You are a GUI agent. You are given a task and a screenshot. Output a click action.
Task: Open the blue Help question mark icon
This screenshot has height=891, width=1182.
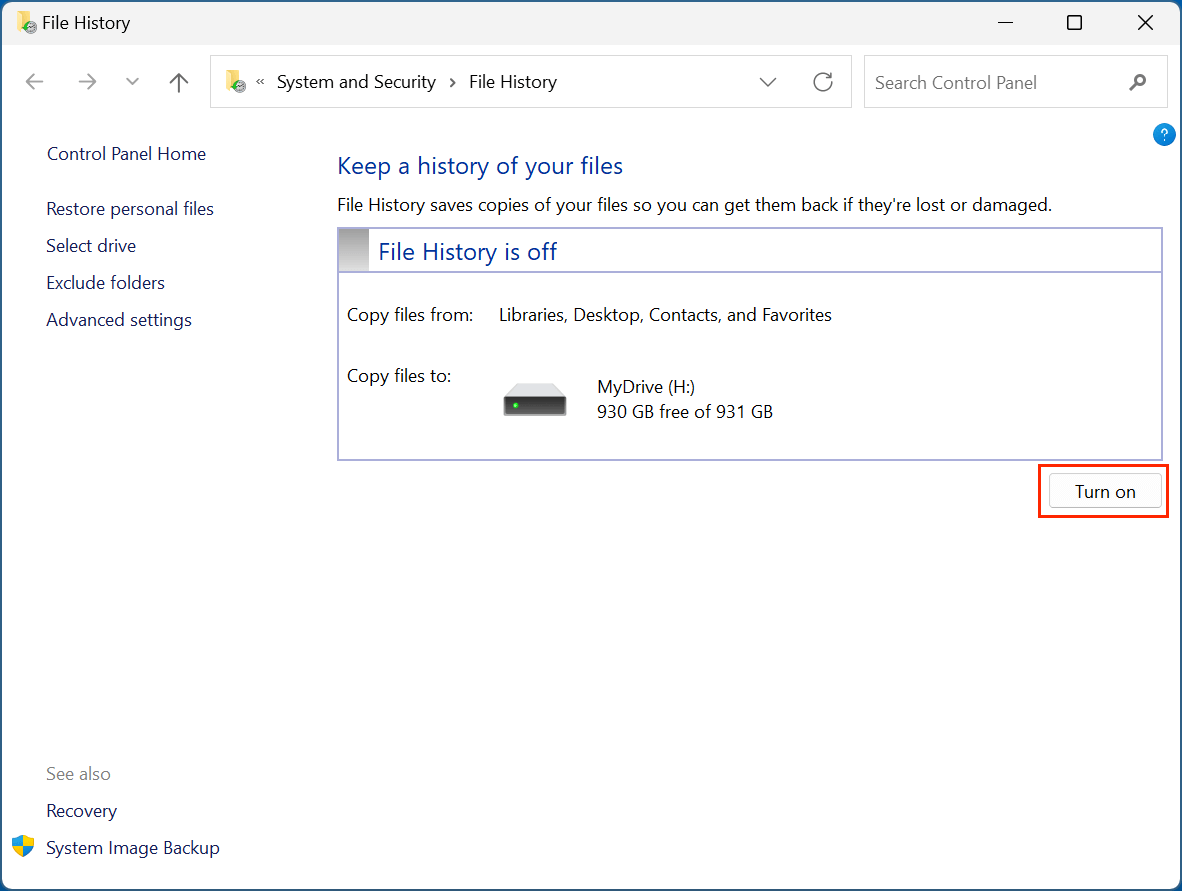[x=1163, y=134]
